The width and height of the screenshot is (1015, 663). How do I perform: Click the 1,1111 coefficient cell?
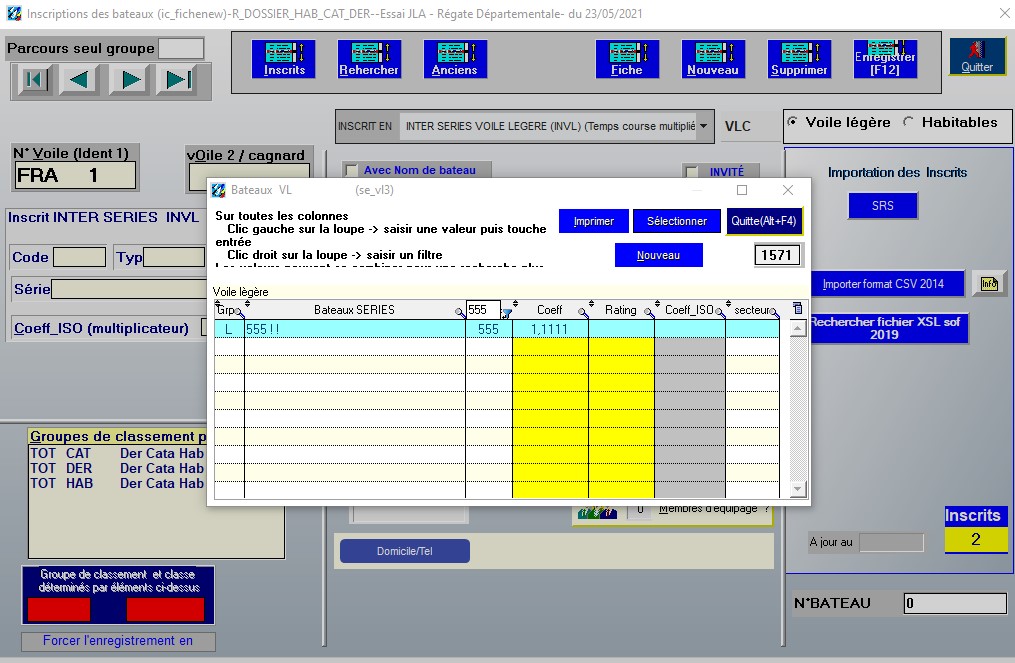(550, 329)
